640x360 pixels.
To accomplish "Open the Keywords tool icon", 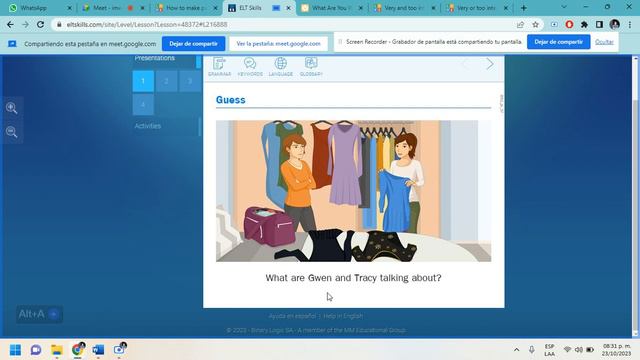I will click(250, 67).
